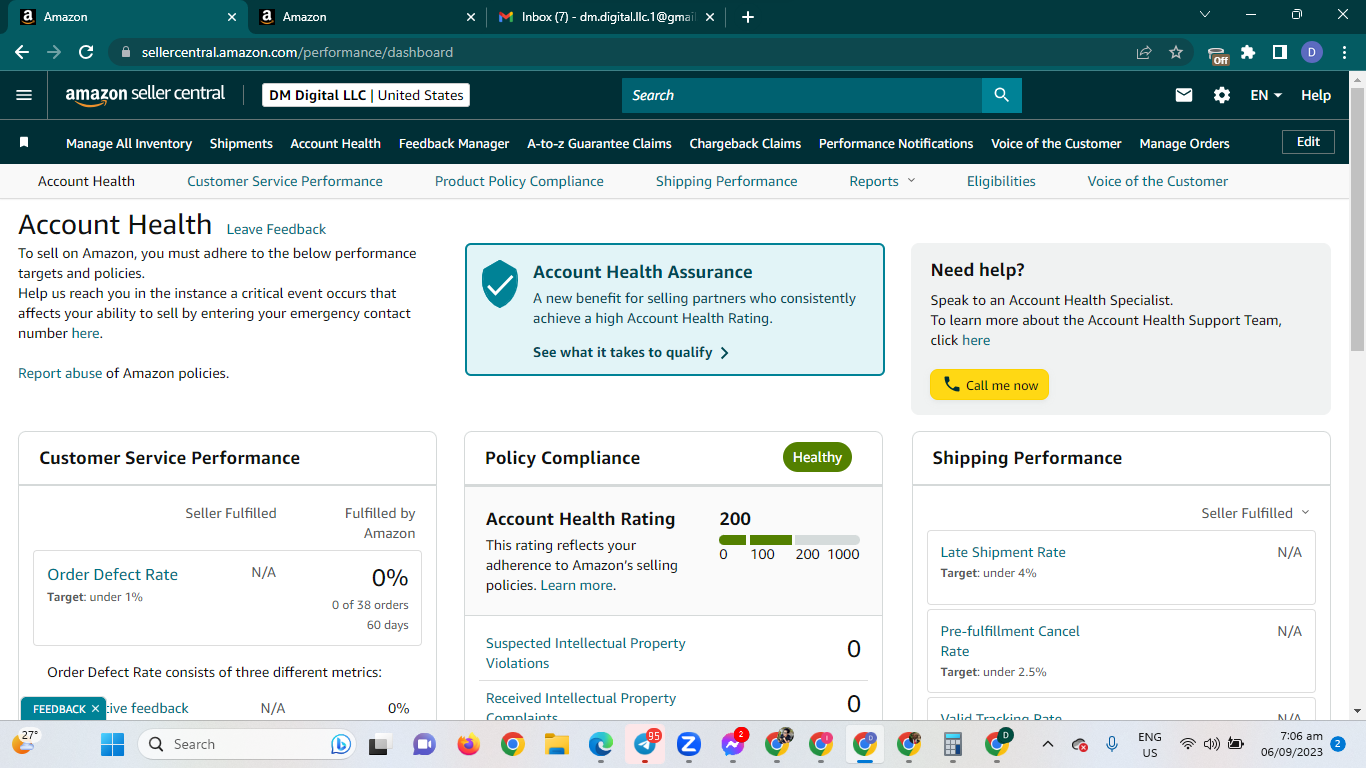Open the Chrome three-dot menu
Image resolution: width=1366 pixels, height=768 pixels.
pyautogui.click(x=1343, y=52)
